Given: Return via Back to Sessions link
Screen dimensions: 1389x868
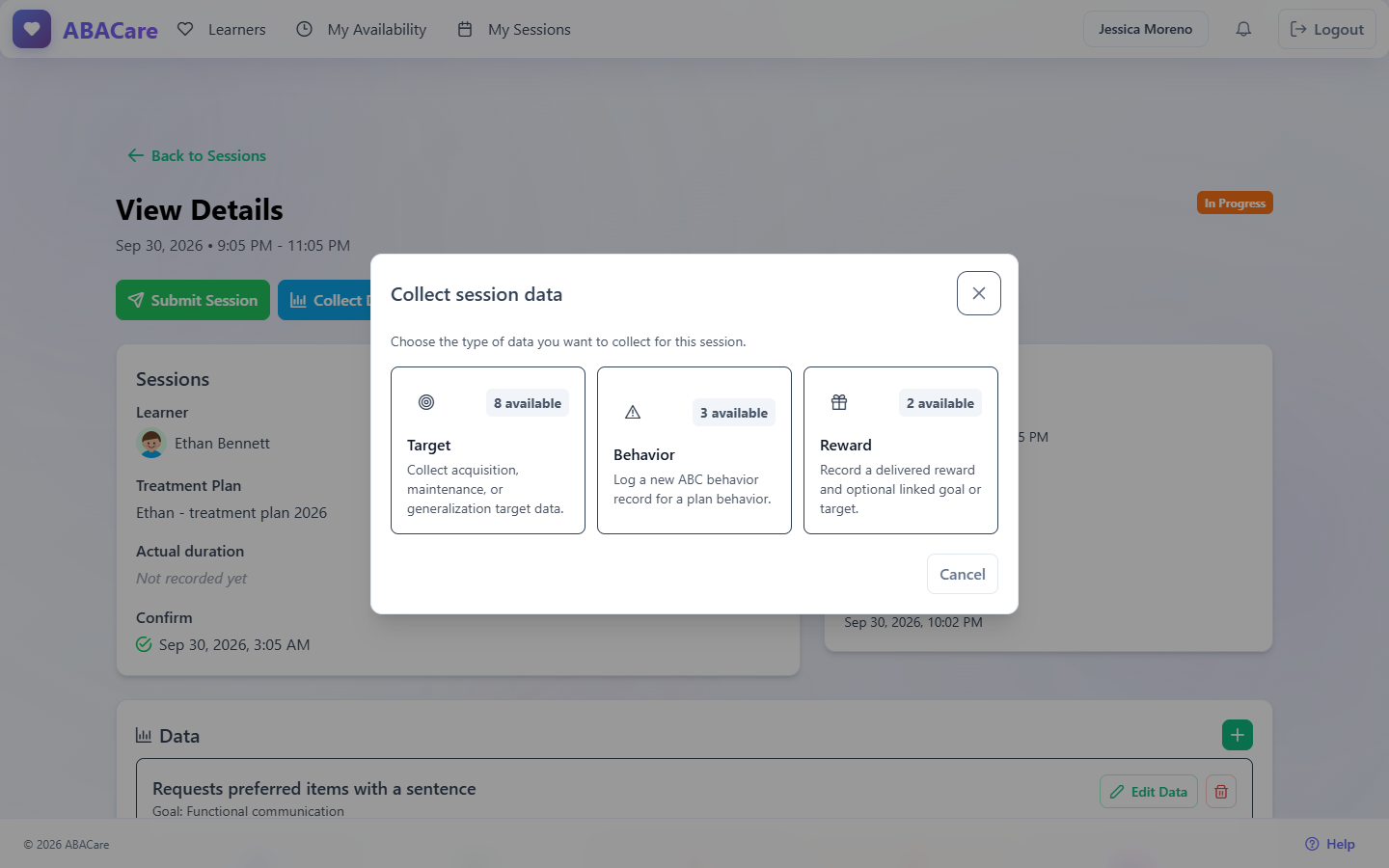Looking at the screenshot, I should click(197, 155).
